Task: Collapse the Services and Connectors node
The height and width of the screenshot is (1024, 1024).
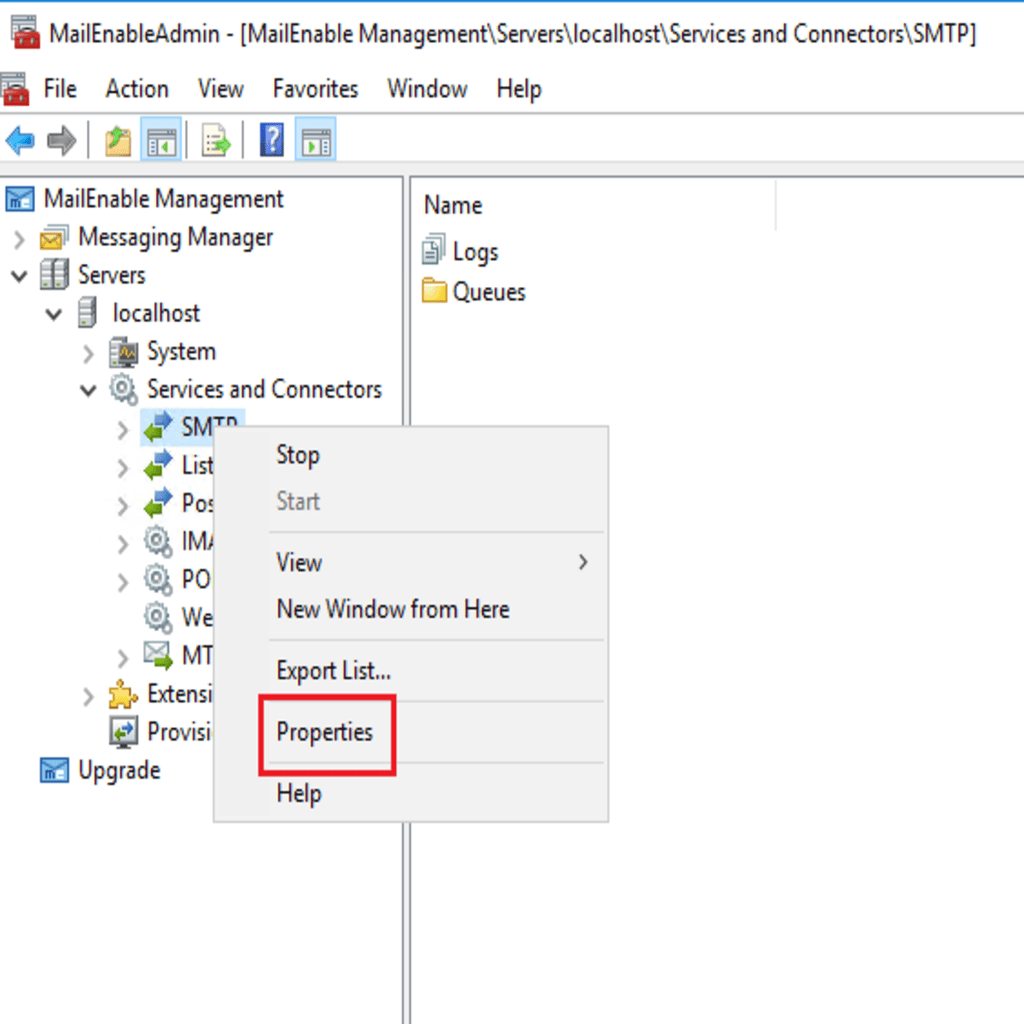Action: click(x=88, y=391)
